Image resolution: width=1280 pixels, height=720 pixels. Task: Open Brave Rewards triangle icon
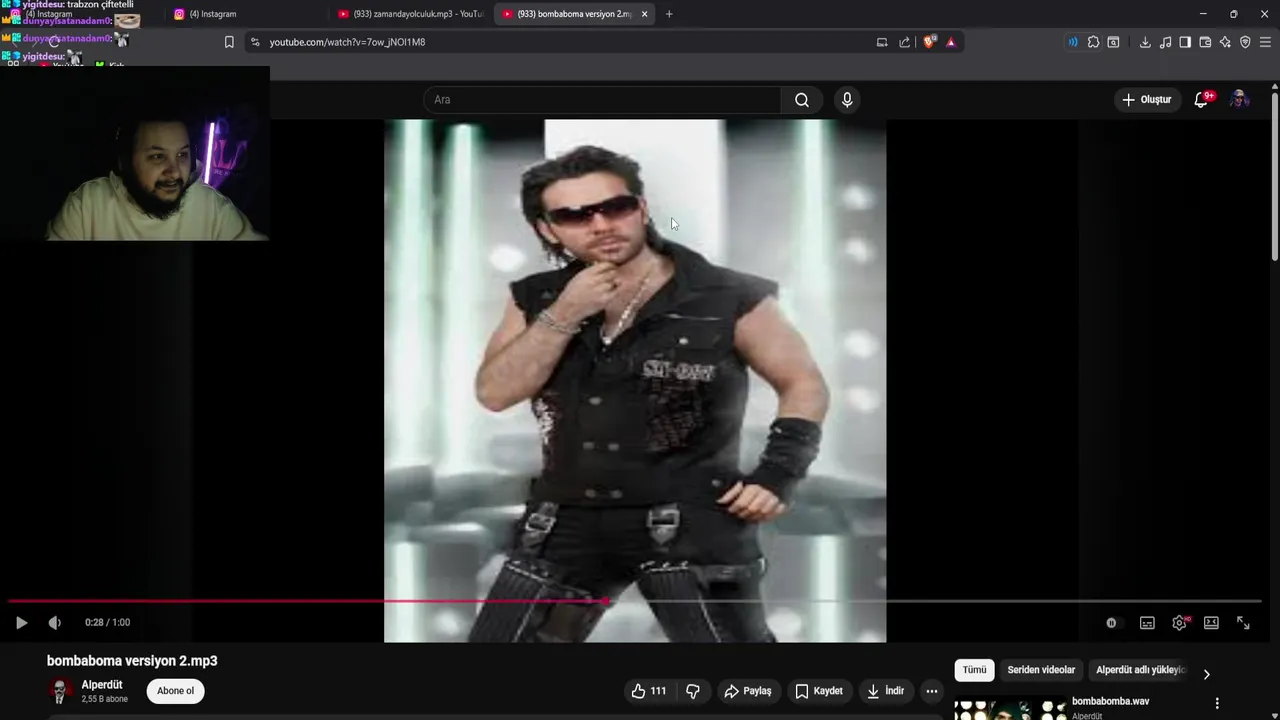tap(950, 42)
